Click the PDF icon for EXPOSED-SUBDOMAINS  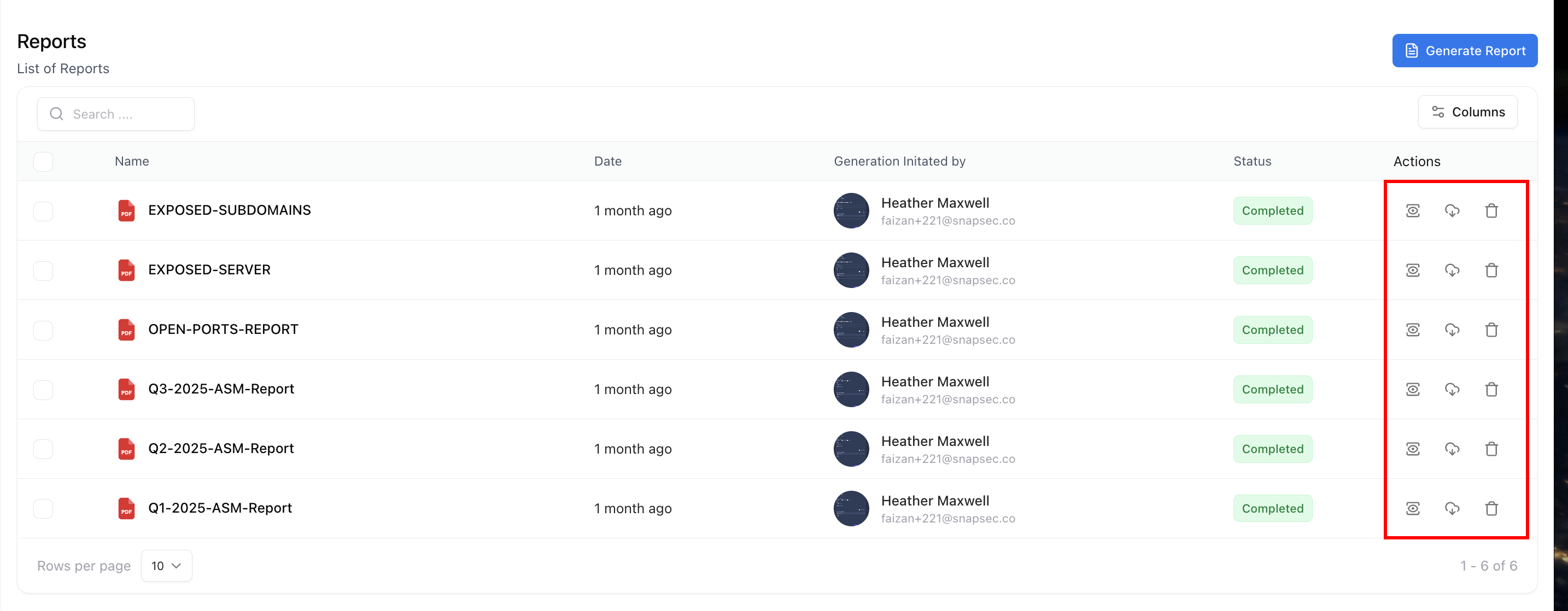126,210
